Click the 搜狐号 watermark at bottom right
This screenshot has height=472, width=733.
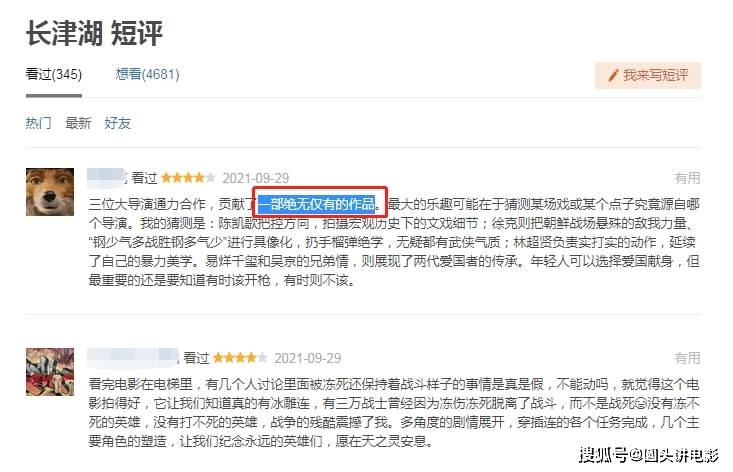649,455
